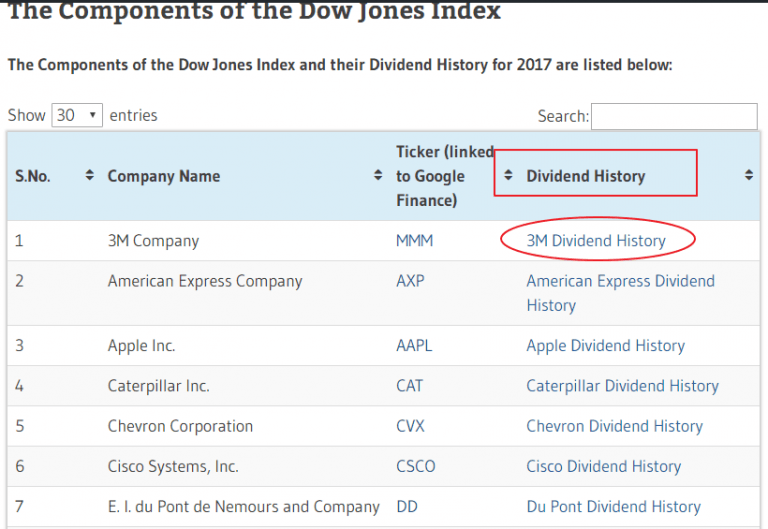
Task: Click the Ticker column header
Action: [445, 176]
